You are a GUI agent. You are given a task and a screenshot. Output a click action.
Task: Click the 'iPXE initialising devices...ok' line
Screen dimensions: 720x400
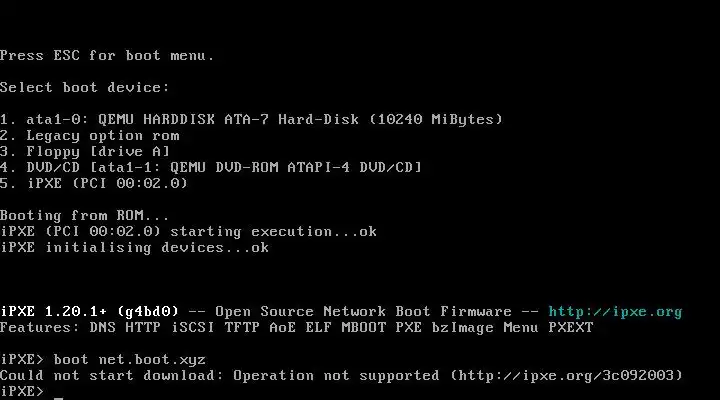(x=135, y=248)
